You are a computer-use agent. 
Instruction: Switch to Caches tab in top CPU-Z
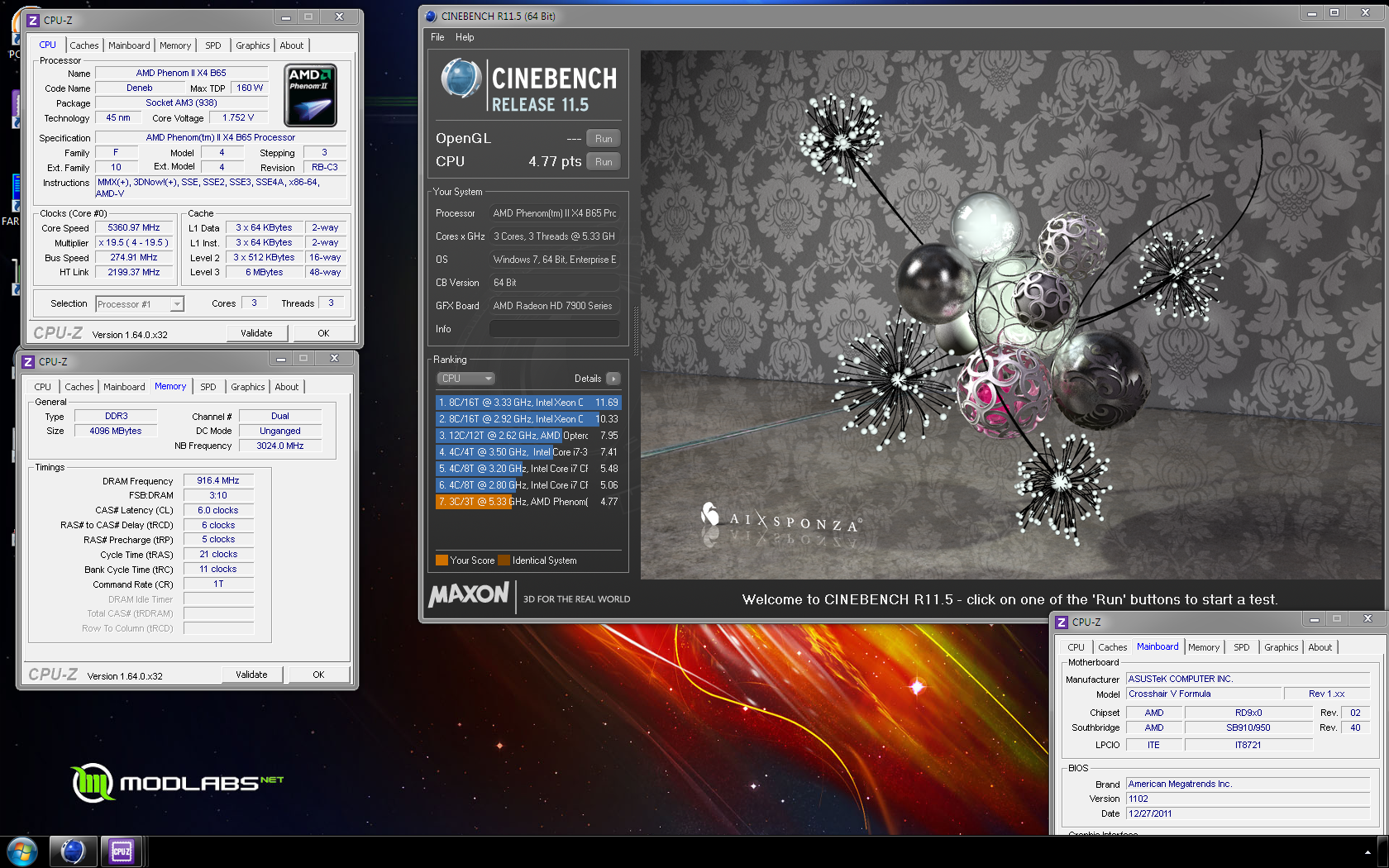84,45
